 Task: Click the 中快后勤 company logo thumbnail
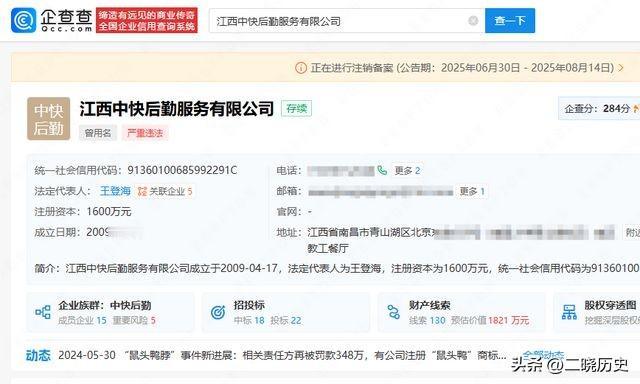click(49, 119)
